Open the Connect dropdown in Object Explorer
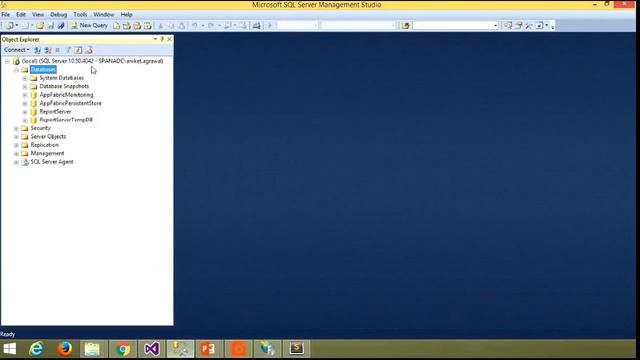Viewport: 640px width, 360px height. (16, 50)
